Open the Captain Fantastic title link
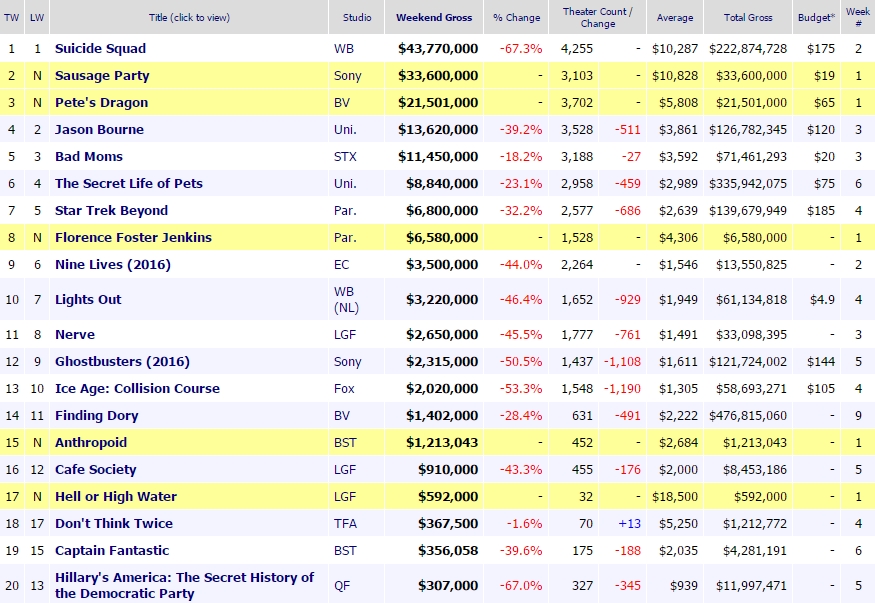Image resolution: width=875 pixels, height=603 pixels. 112,551
